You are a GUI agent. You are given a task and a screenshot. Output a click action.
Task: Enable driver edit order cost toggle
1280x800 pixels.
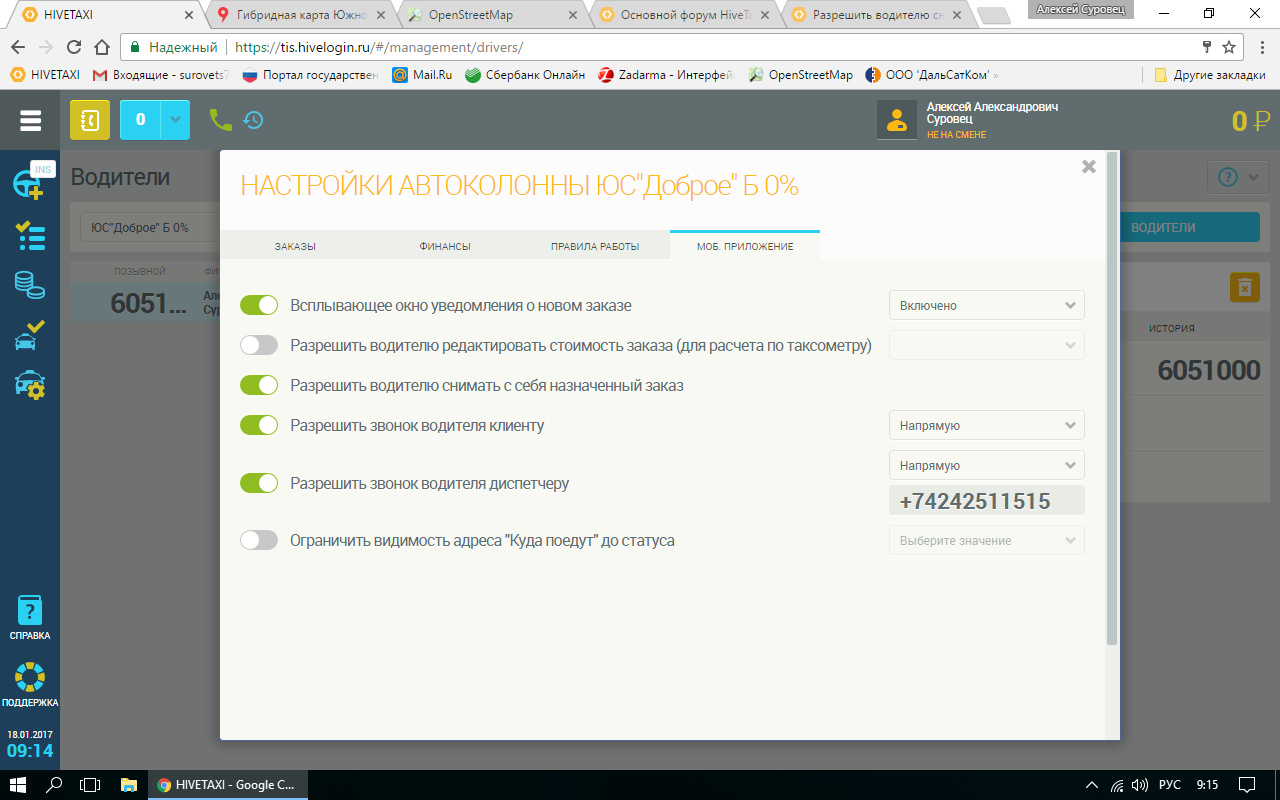[259, 346]
